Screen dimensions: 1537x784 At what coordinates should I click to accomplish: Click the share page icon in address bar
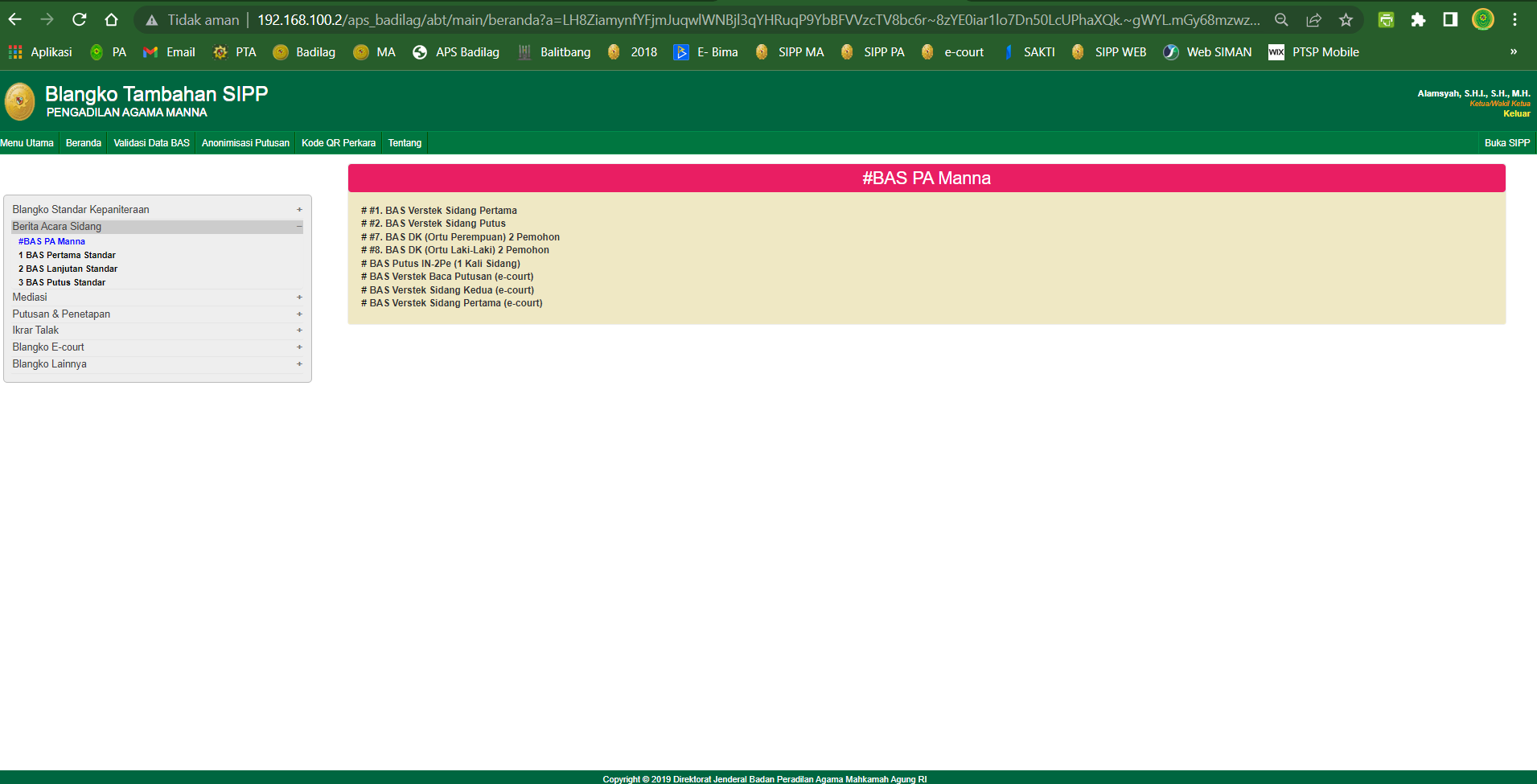(1313, 20)
